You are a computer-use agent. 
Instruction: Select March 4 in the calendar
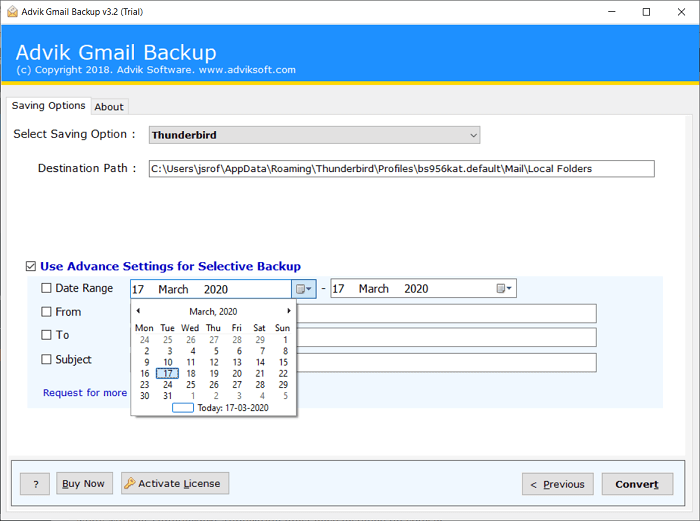192,351
